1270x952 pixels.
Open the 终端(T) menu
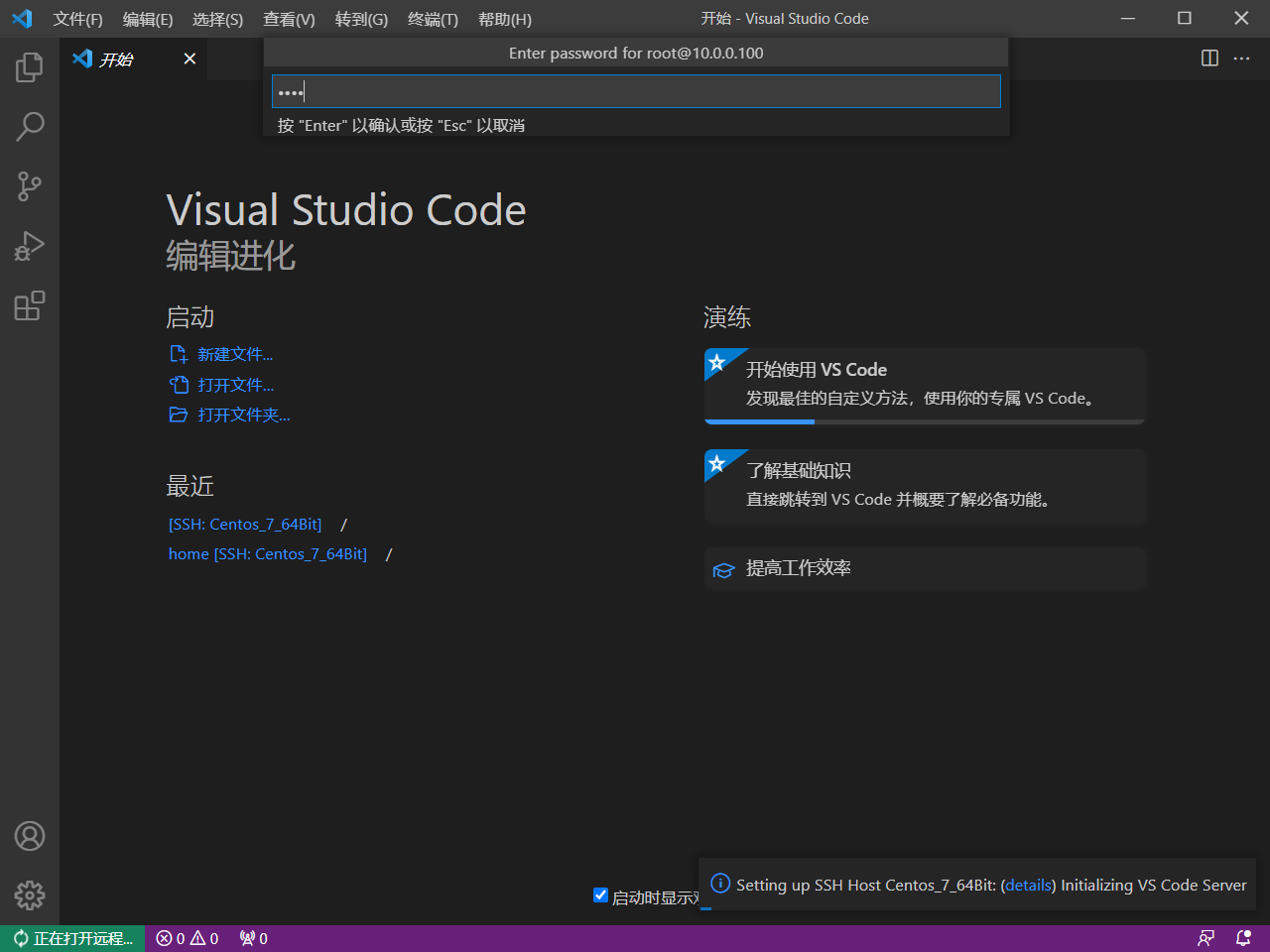tap(433, 19)
